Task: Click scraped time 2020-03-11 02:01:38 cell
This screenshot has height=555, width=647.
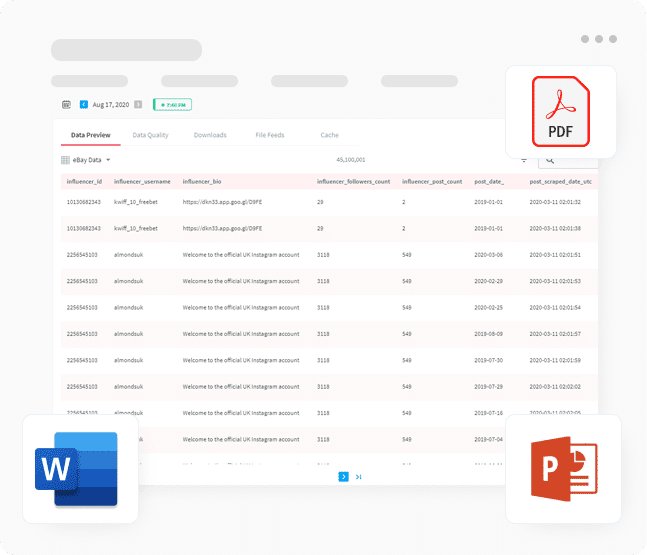Action: point(555,228)
